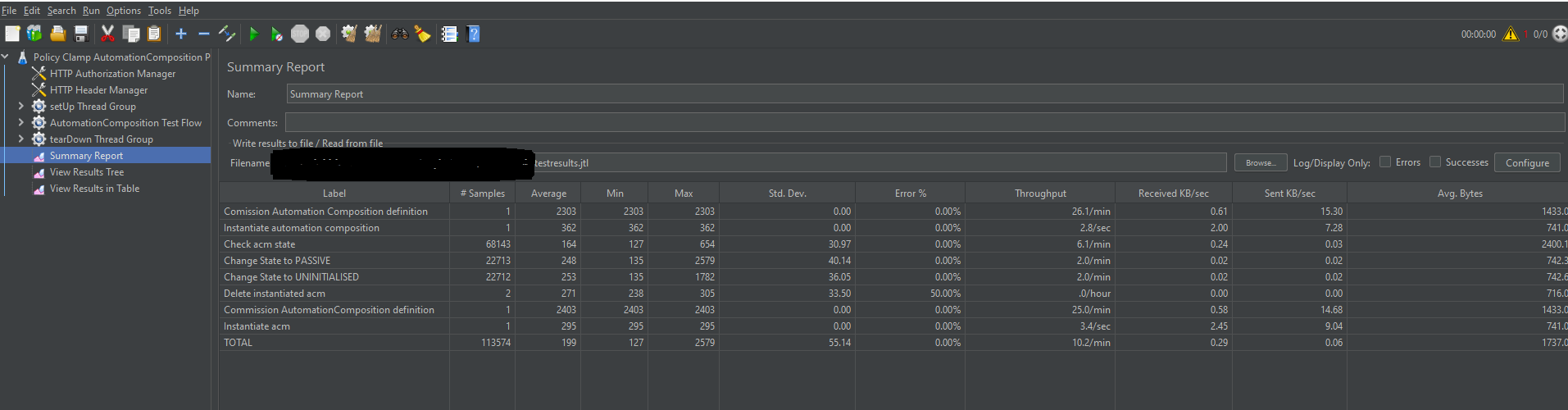Copy the selected element via toolbar
The image size is (1568, 410).
click(130, 34)
